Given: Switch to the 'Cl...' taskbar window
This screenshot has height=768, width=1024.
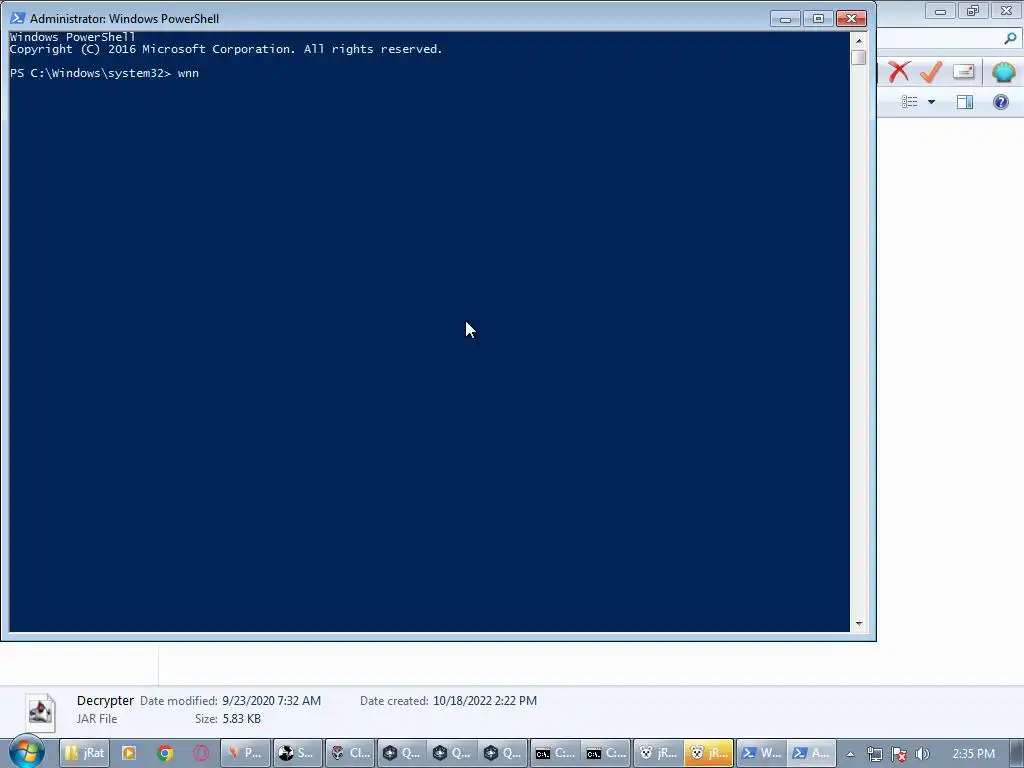Looking at the screenshot, I should coord(349,753).
